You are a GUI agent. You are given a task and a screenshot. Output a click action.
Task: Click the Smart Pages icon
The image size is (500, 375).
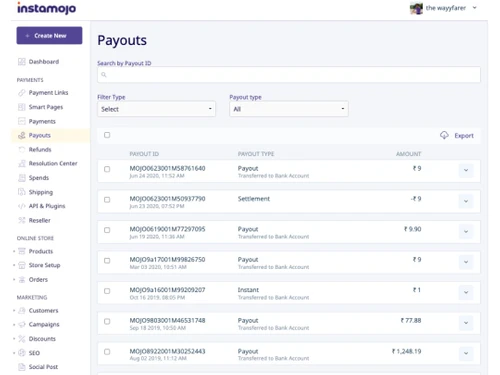tap(22, 107)
